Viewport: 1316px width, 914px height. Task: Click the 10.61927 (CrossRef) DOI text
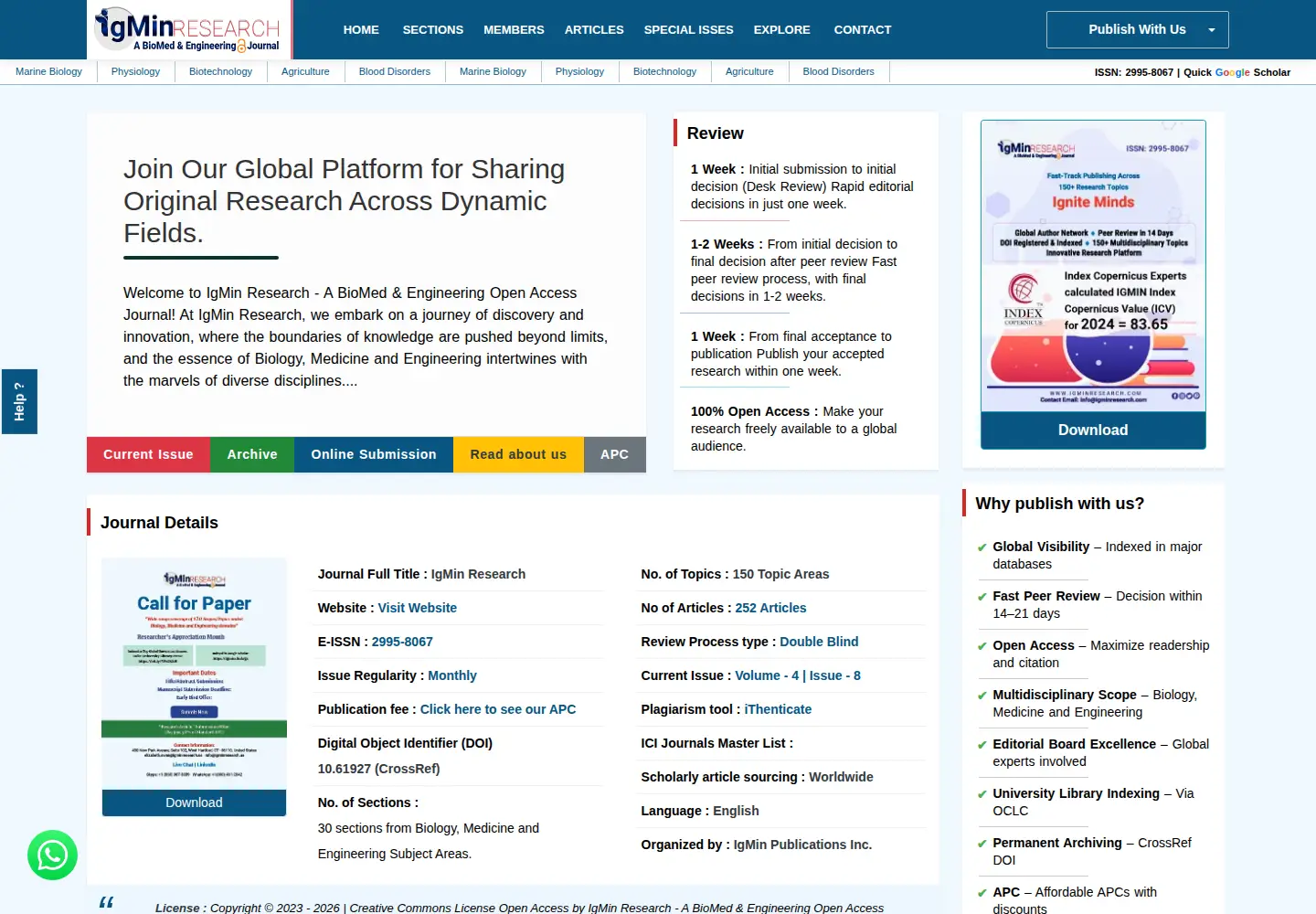point(378,769)
